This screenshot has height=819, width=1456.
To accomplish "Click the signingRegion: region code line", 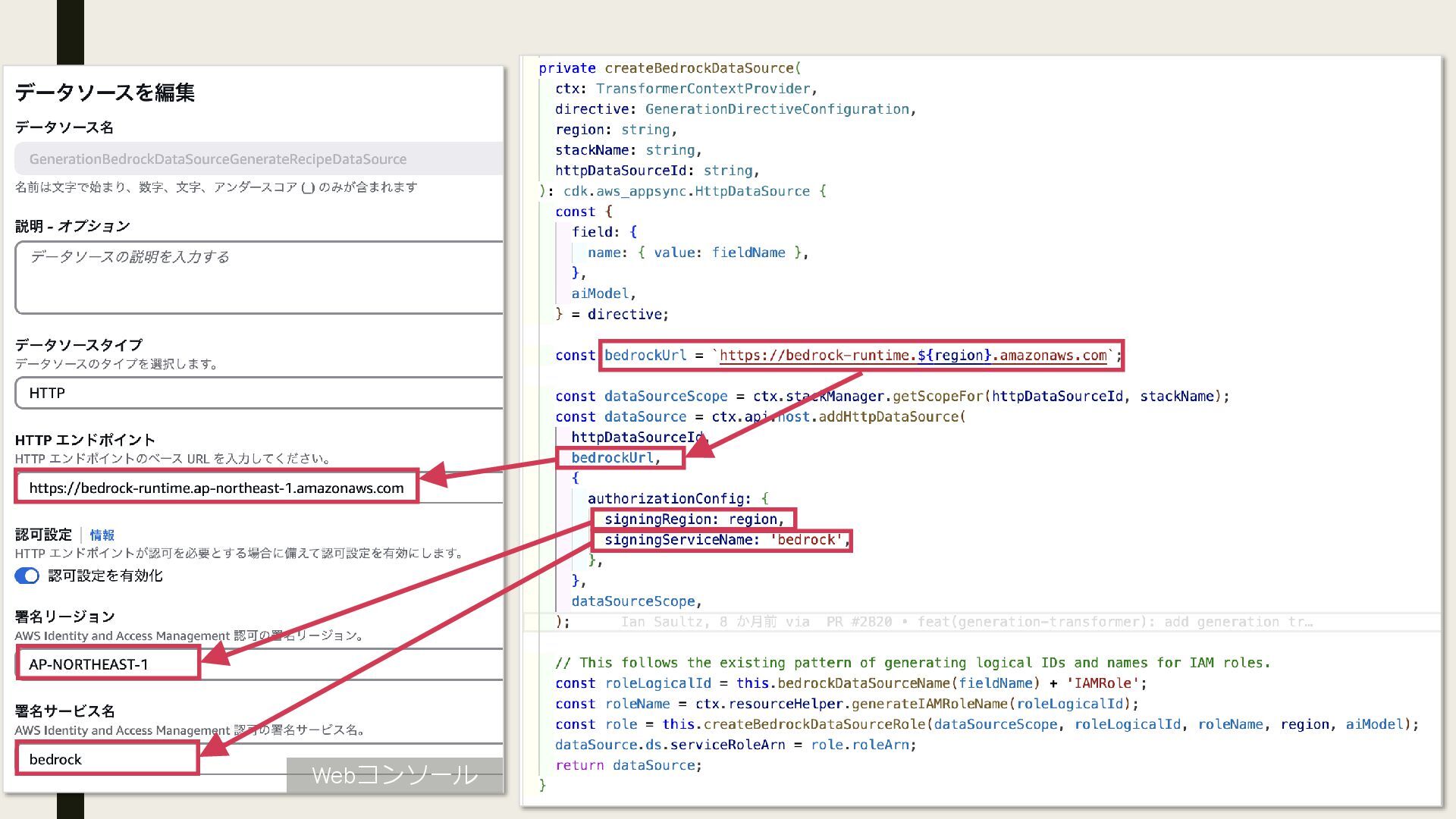I will (x=693, y=519).
